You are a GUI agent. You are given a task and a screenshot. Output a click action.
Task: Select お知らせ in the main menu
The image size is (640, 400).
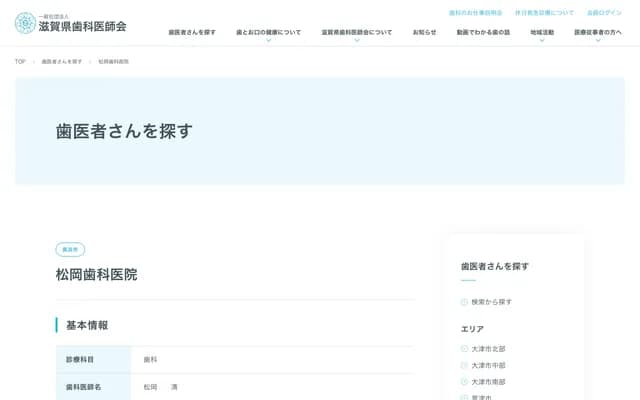coord(424,32)
